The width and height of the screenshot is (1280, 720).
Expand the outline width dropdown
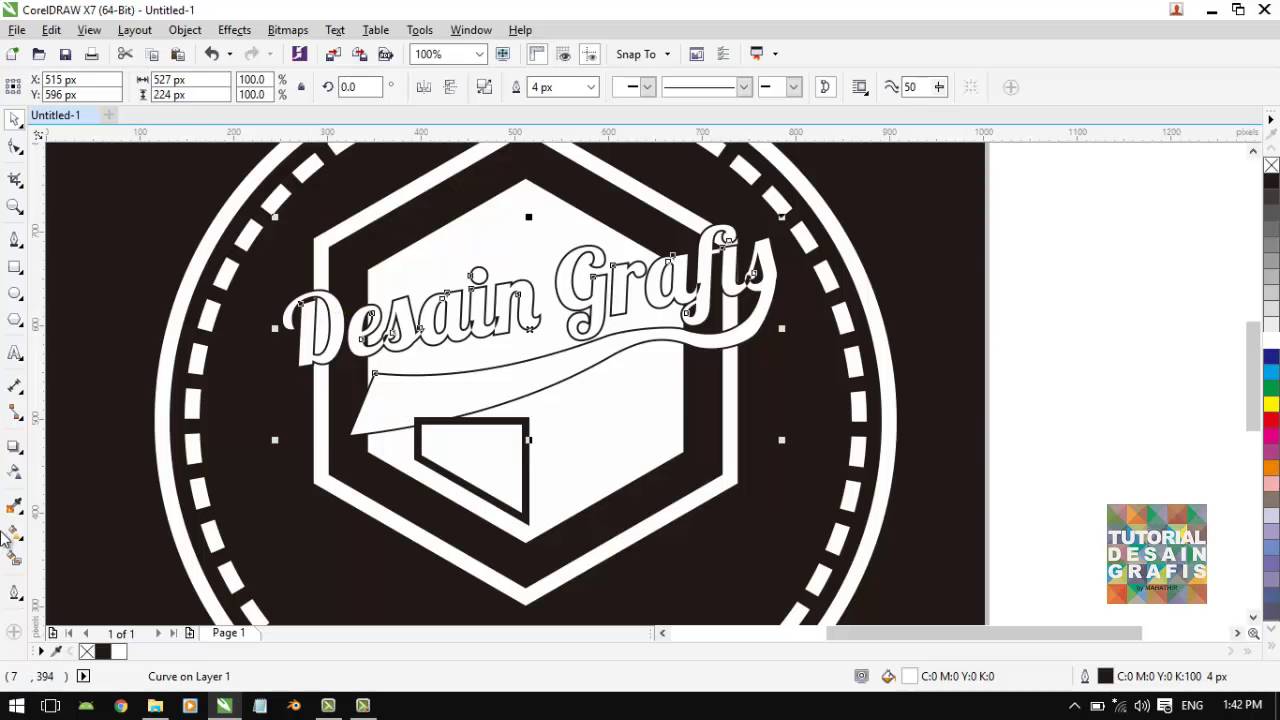591,87
